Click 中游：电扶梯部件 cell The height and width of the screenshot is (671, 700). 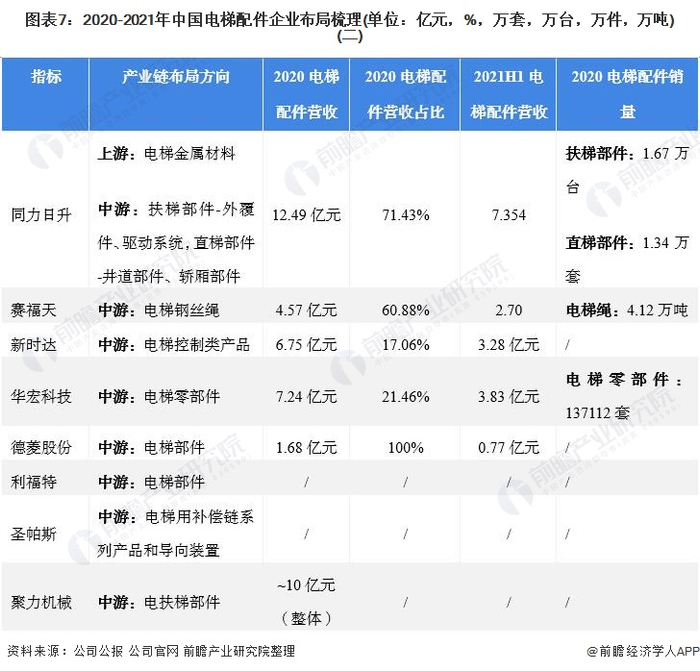coord(159,603)
